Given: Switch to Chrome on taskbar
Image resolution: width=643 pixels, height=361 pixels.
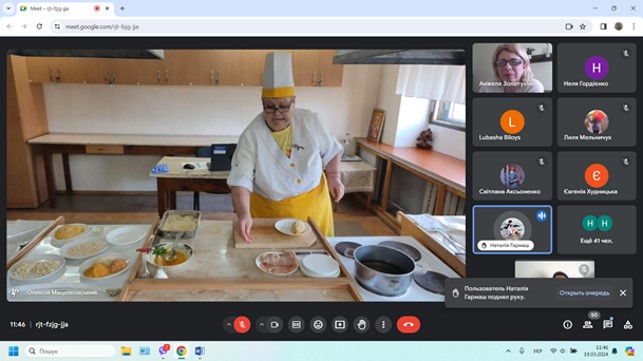Looking at the screenshot, I should [181, 351].
